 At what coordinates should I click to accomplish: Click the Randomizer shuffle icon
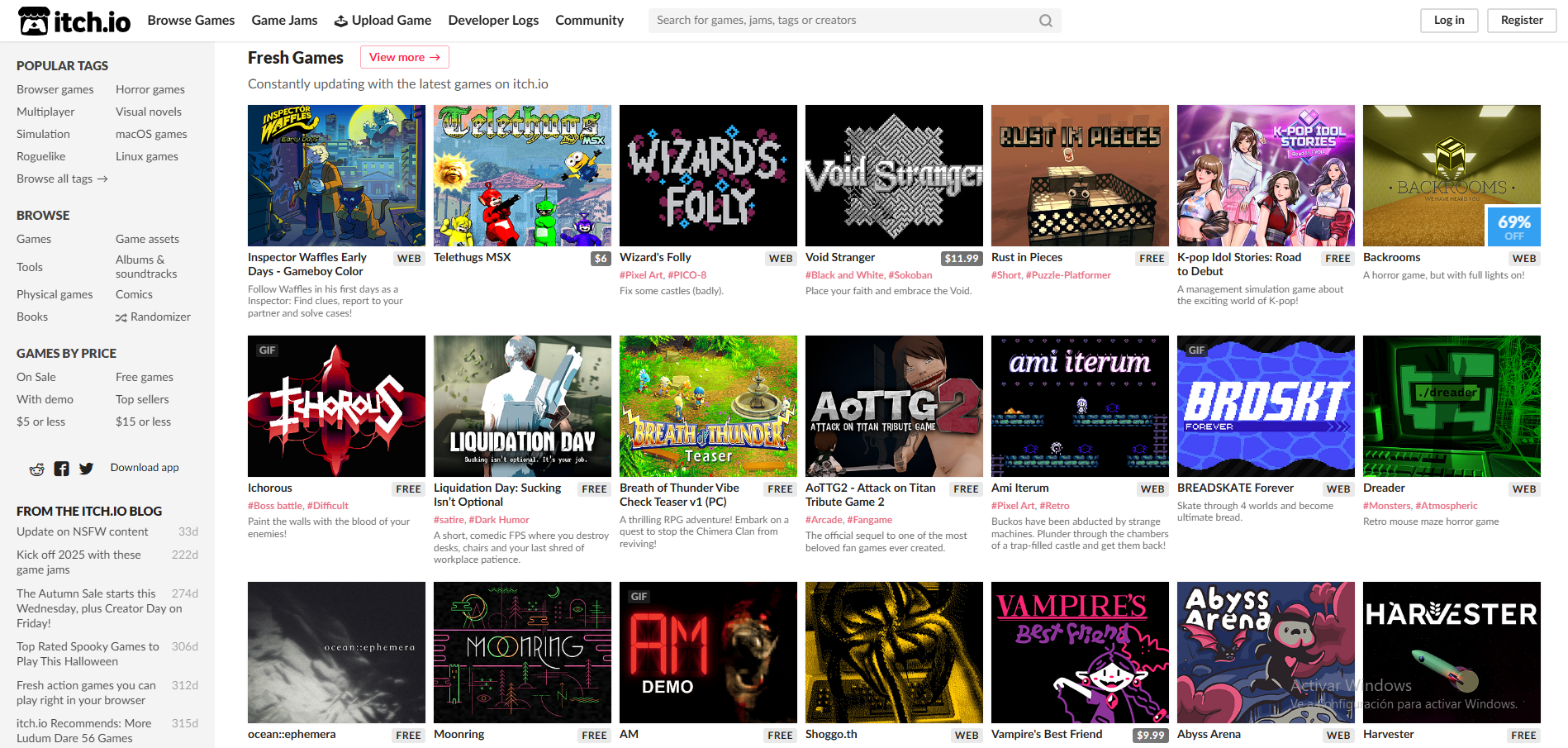[121, 317]
